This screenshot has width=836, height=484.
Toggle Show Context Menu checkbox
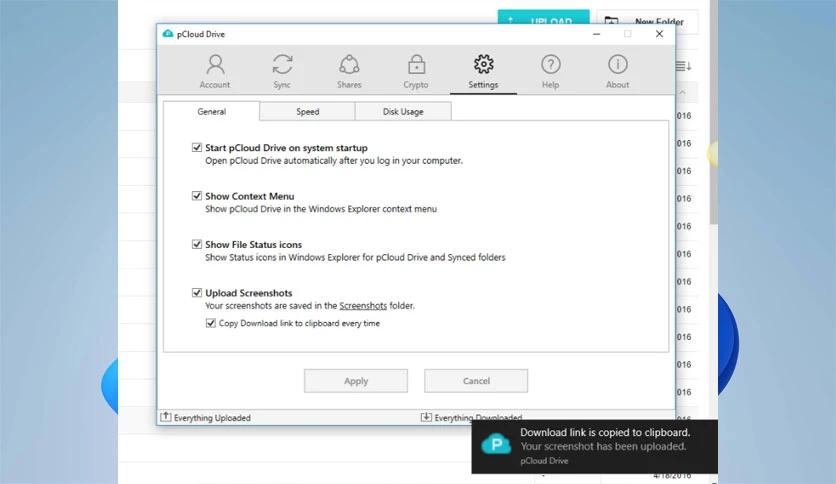(197, 196)
